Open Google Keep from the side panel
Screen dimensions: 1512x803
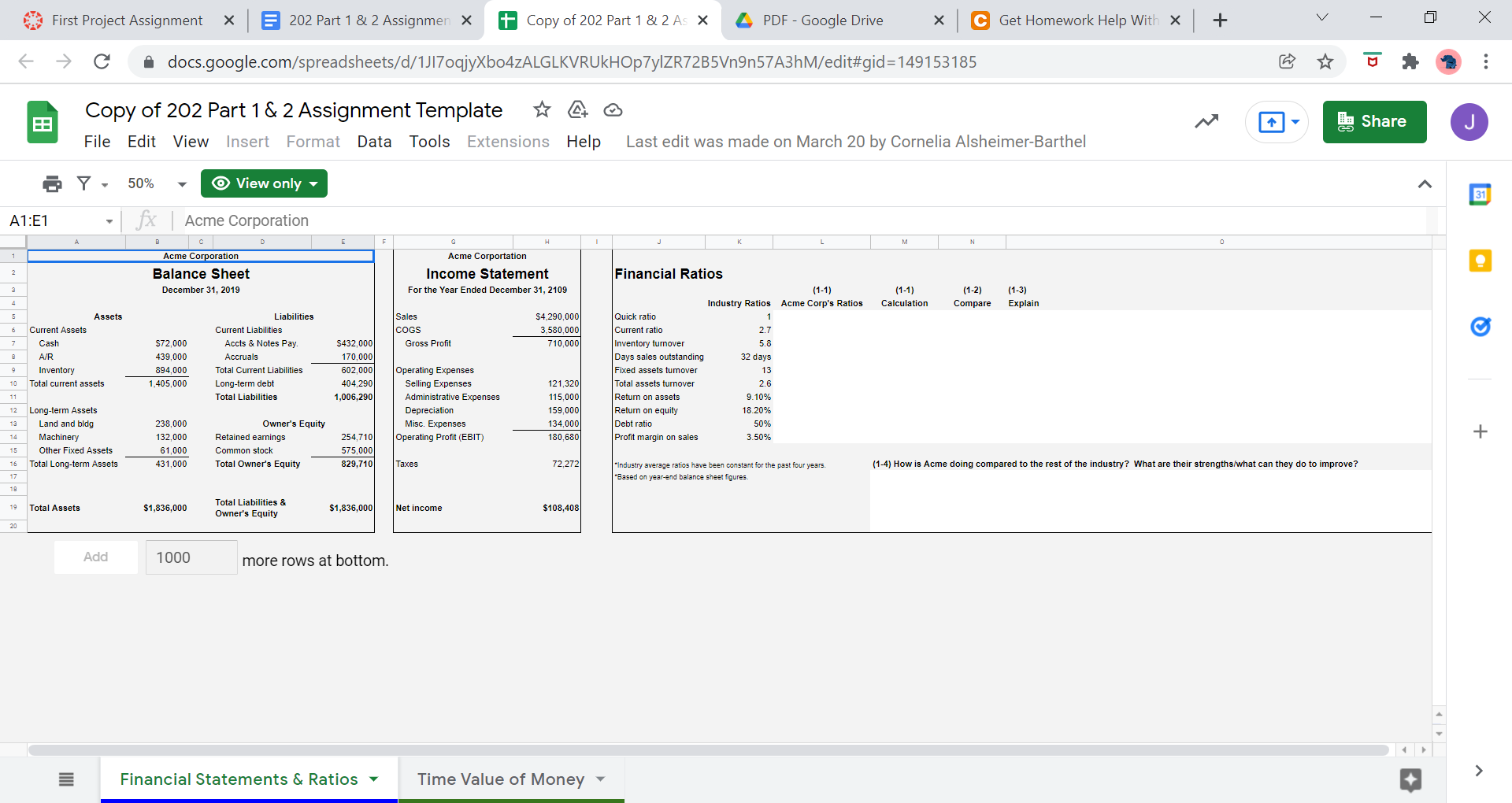pyautogui.click(x=1480, y=261)
